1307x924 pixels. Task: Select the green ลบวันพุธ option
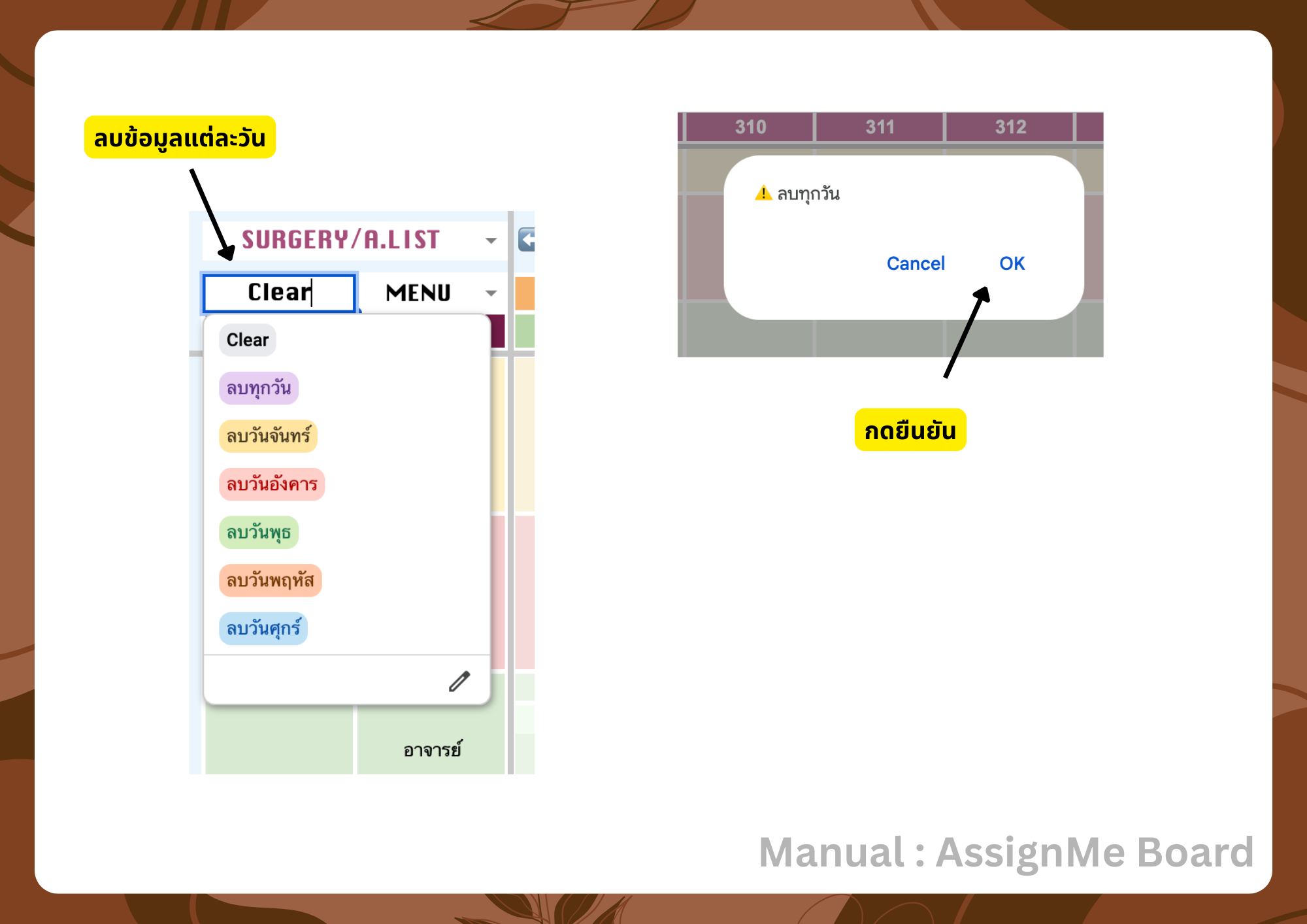(259, 532)
